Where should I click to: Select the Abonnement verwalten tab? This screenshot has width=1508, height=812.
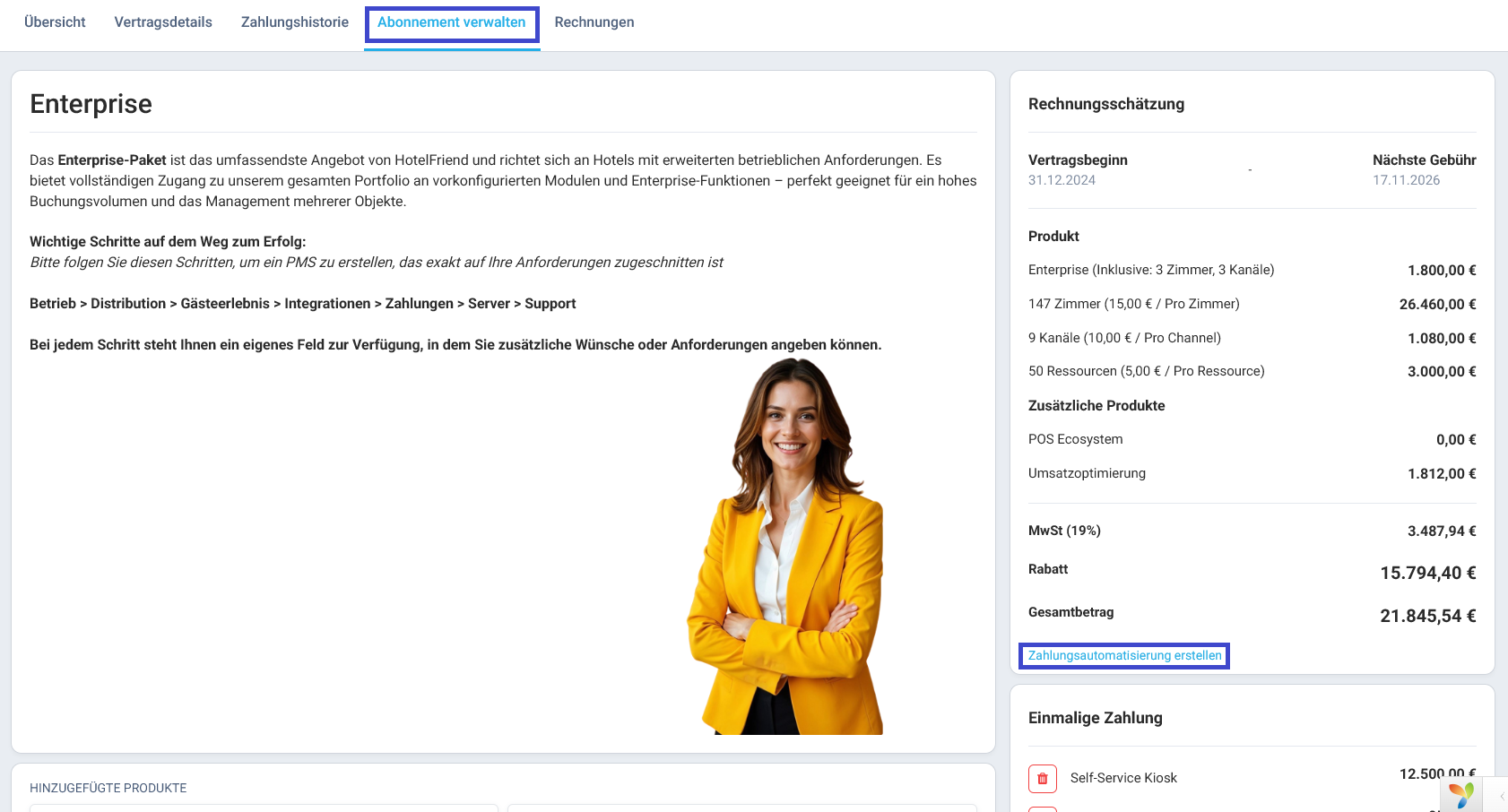point(452,22)
